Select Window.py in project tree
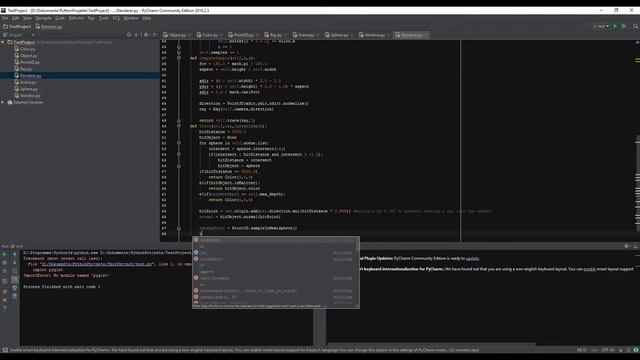640x360 pixels. coord(27,96)
